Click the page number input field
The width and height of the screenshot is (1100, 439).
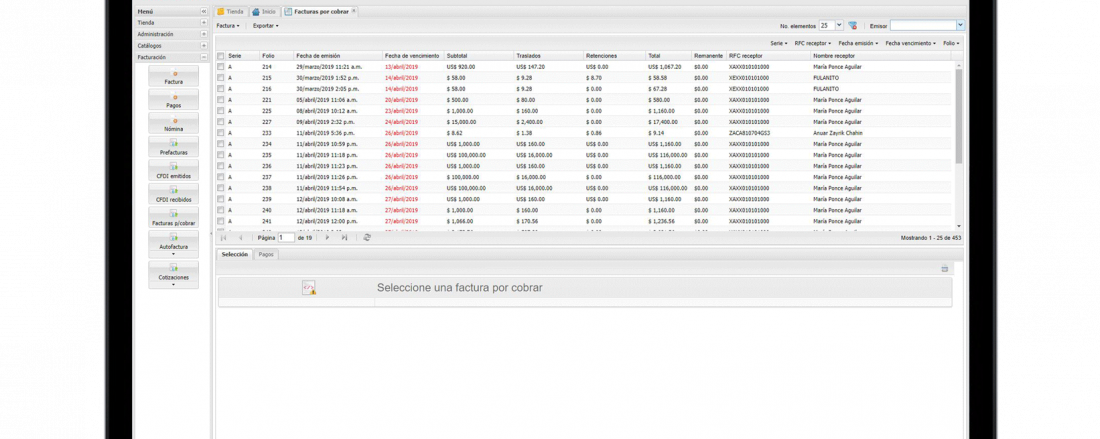point(286,238)
